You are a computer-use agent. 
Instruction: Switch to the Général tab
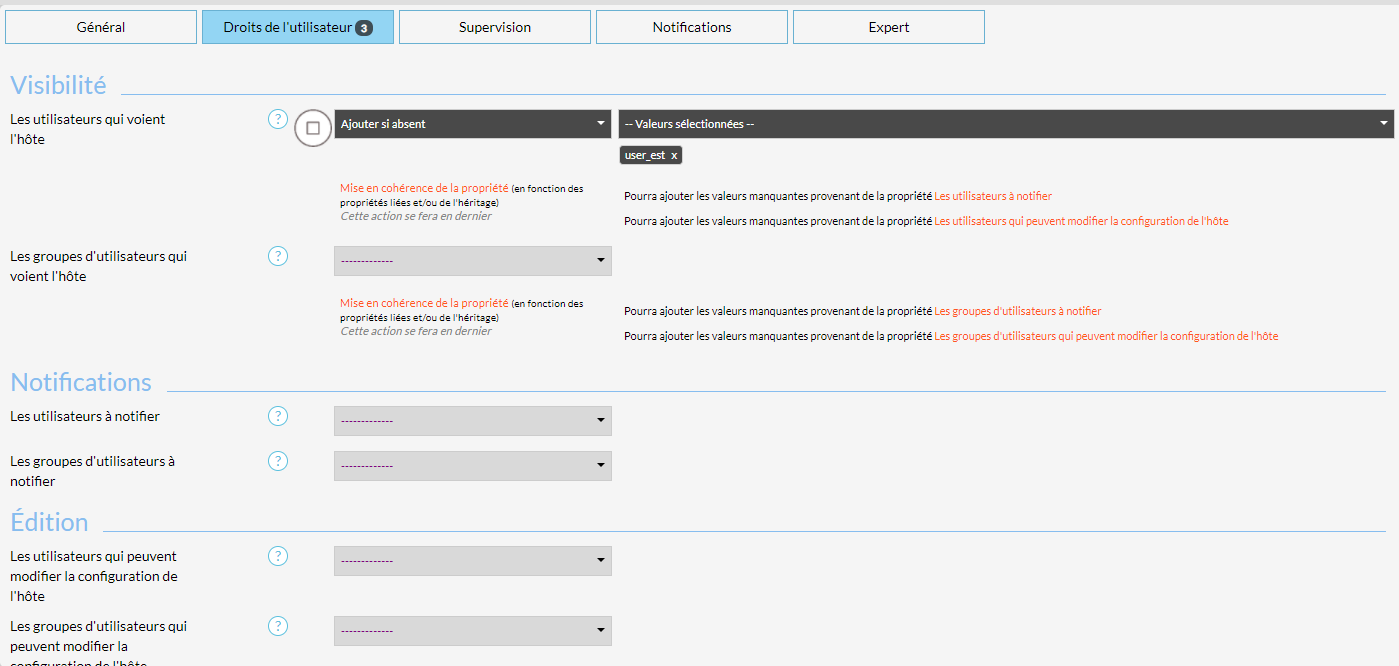[101, 27]
